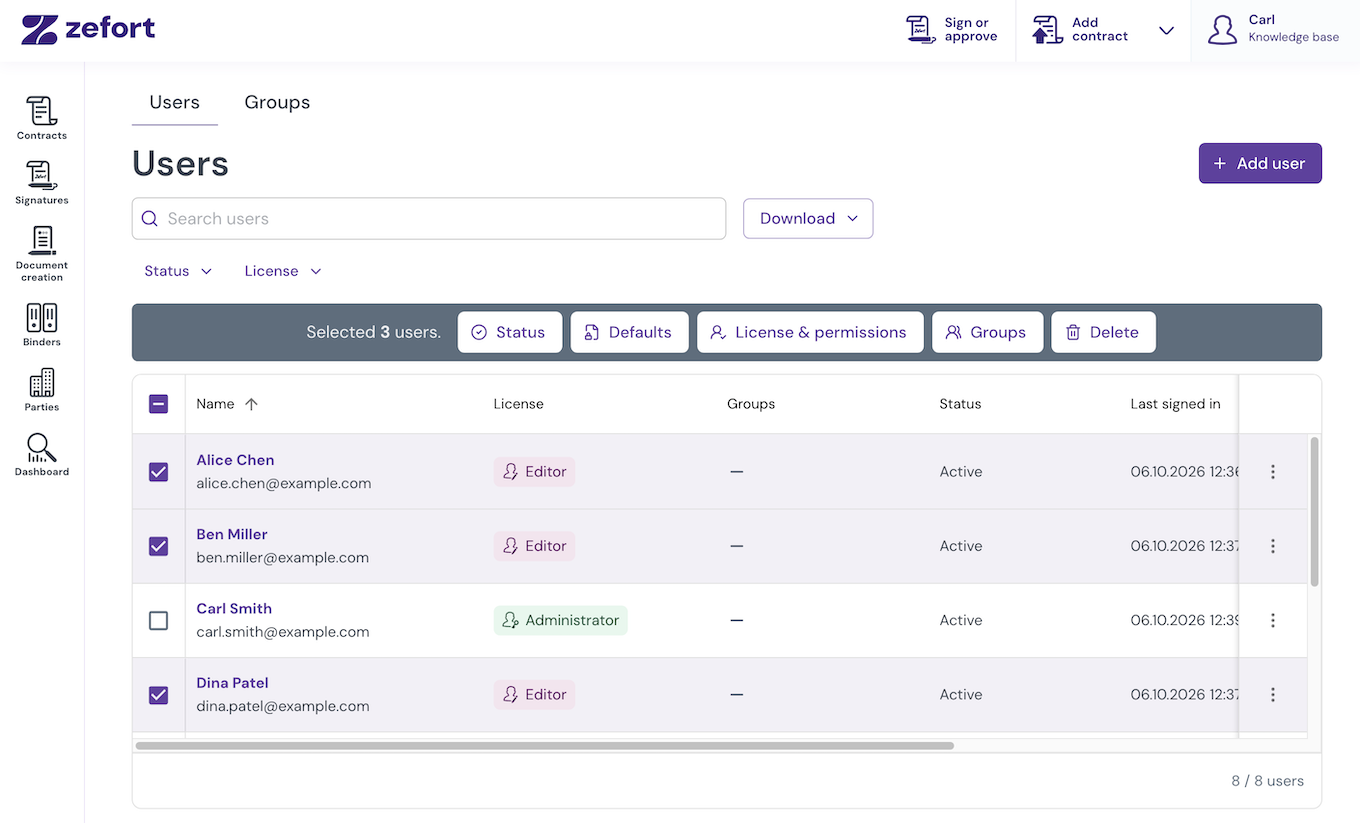Click Sign or approve

point(951,30)
